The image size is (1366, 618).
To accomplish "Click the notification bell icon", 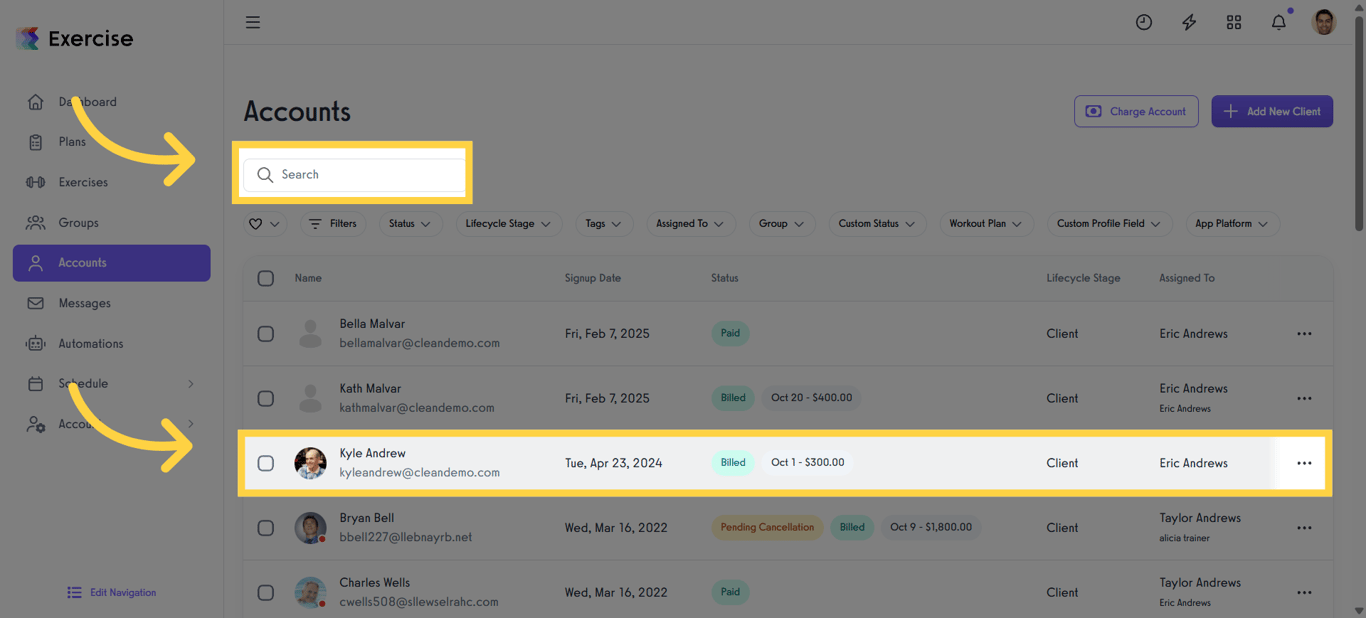I will pyautogui.click(x=1278, y=21).
